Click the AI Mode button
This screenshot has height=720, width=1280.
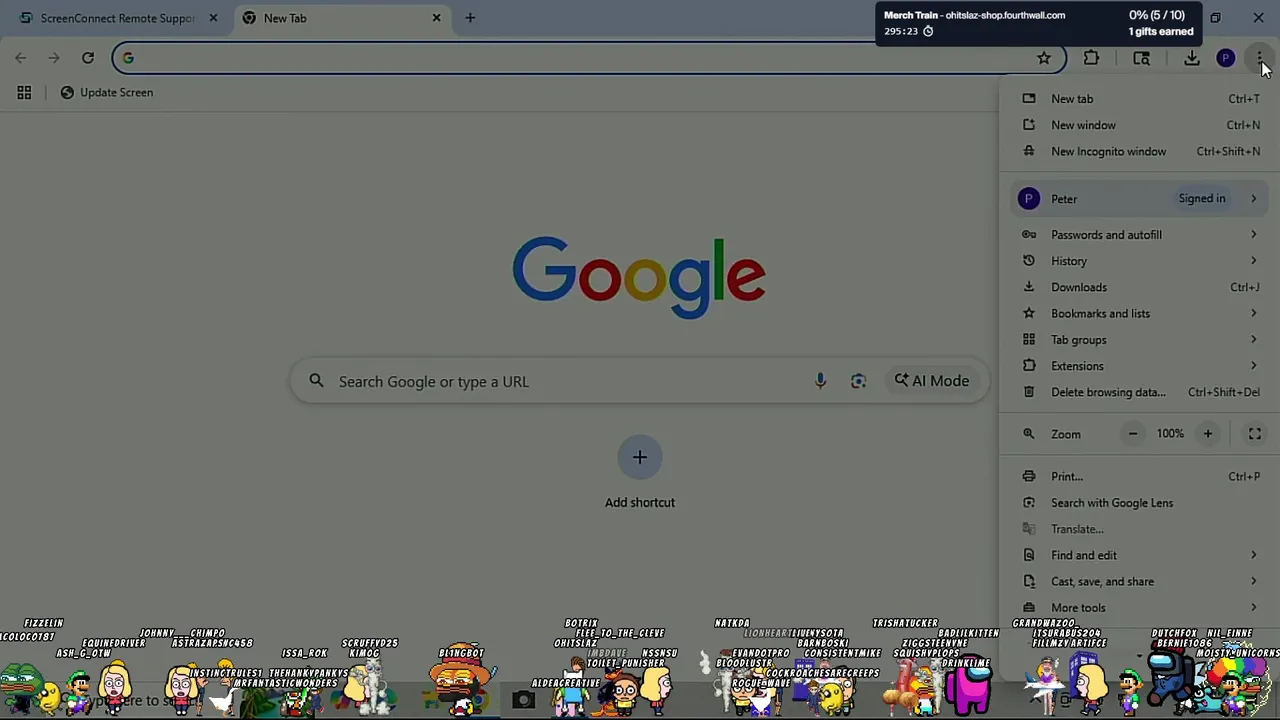tap(932, 381)
